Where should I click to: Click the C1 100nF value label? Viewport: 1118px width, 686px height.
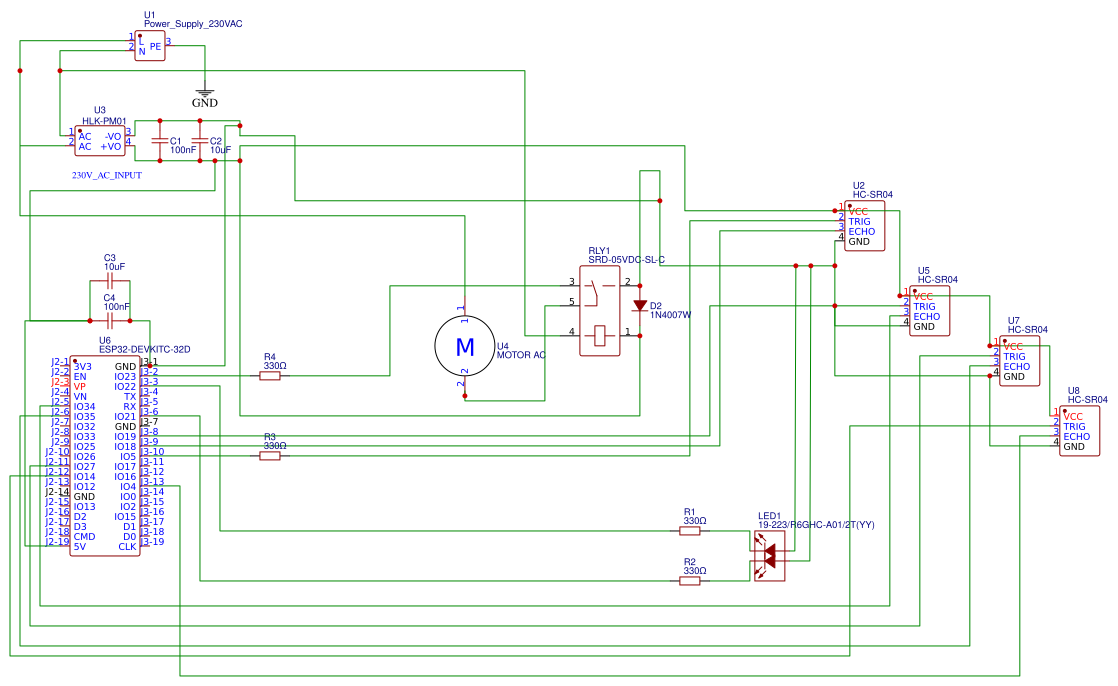pos(183,150)
